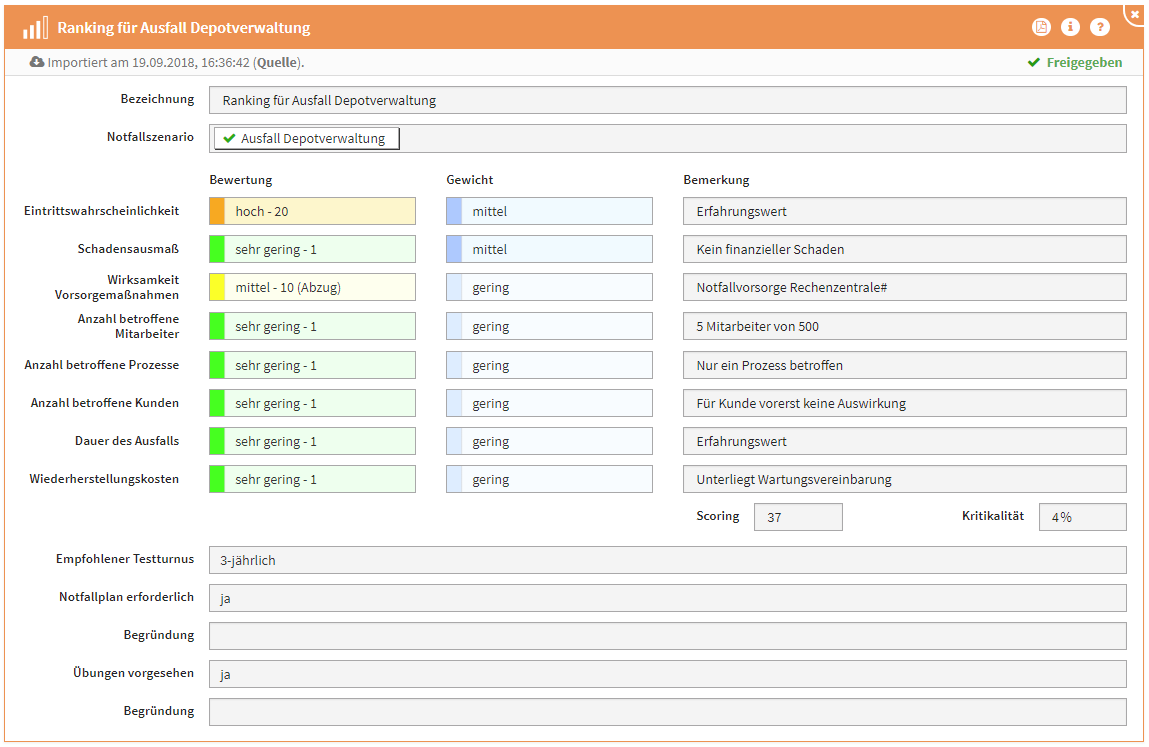This screenshot has width=1149, height=747.
Task: Click the cloud import icon
Action: pos(37,62)
